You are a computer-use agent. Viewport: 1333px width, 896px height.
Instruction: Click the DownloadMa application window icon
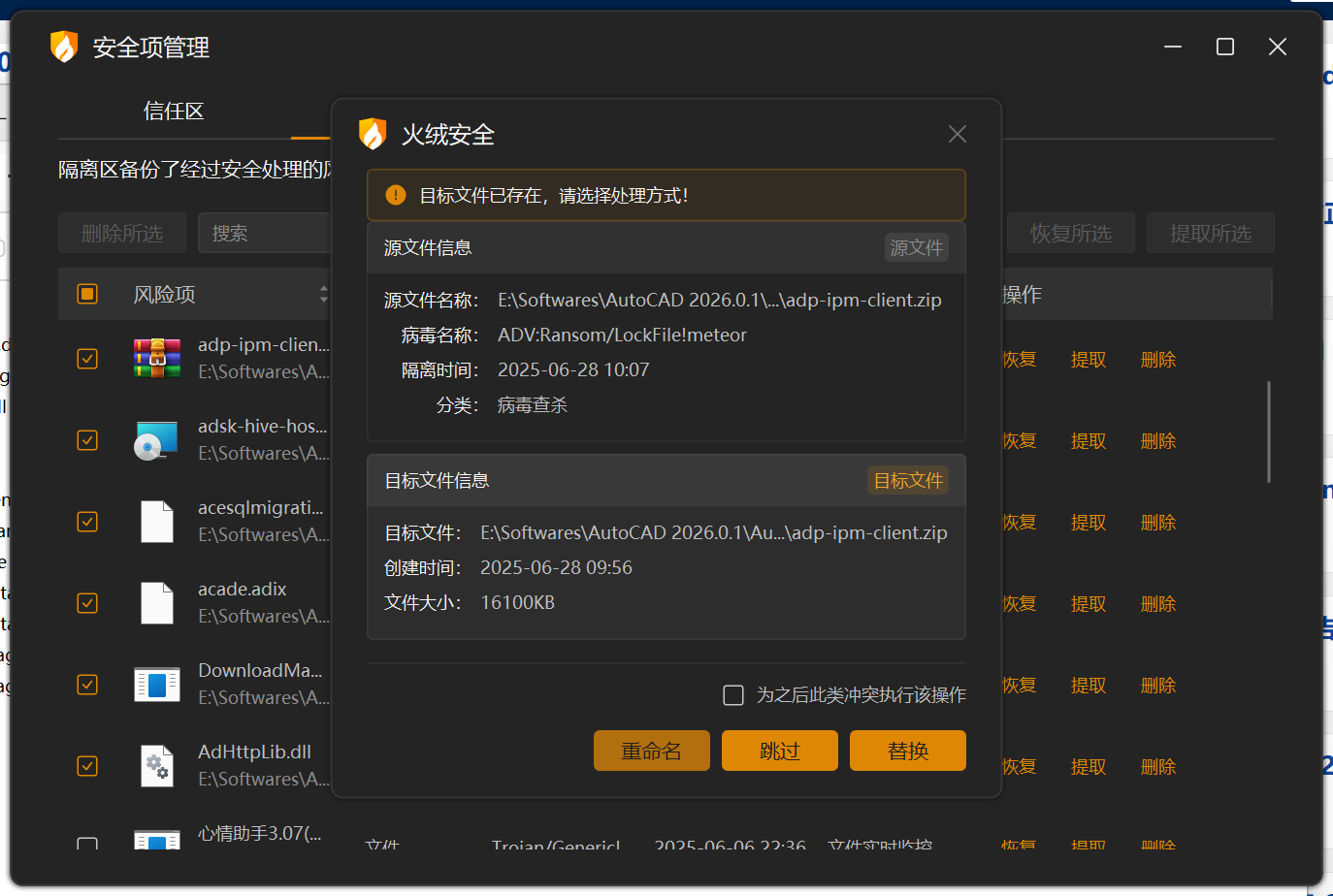(157, 685)
